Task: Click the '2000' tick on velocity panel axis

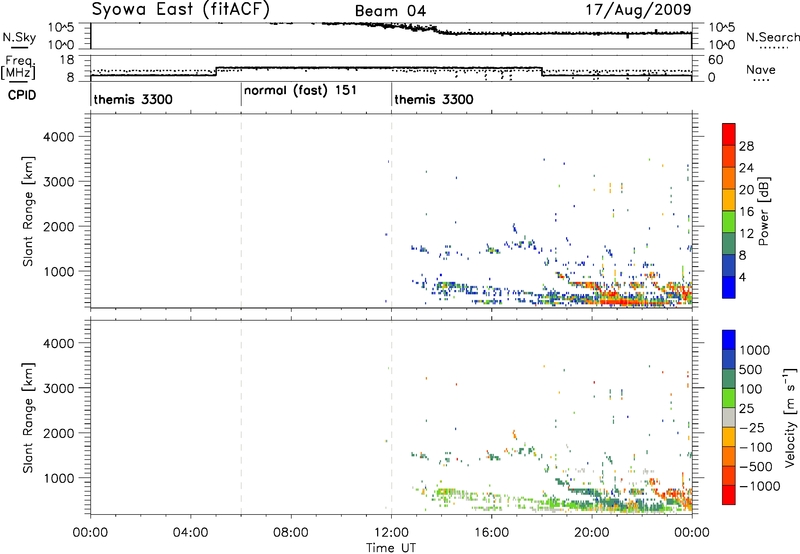Action: [59, 433]
